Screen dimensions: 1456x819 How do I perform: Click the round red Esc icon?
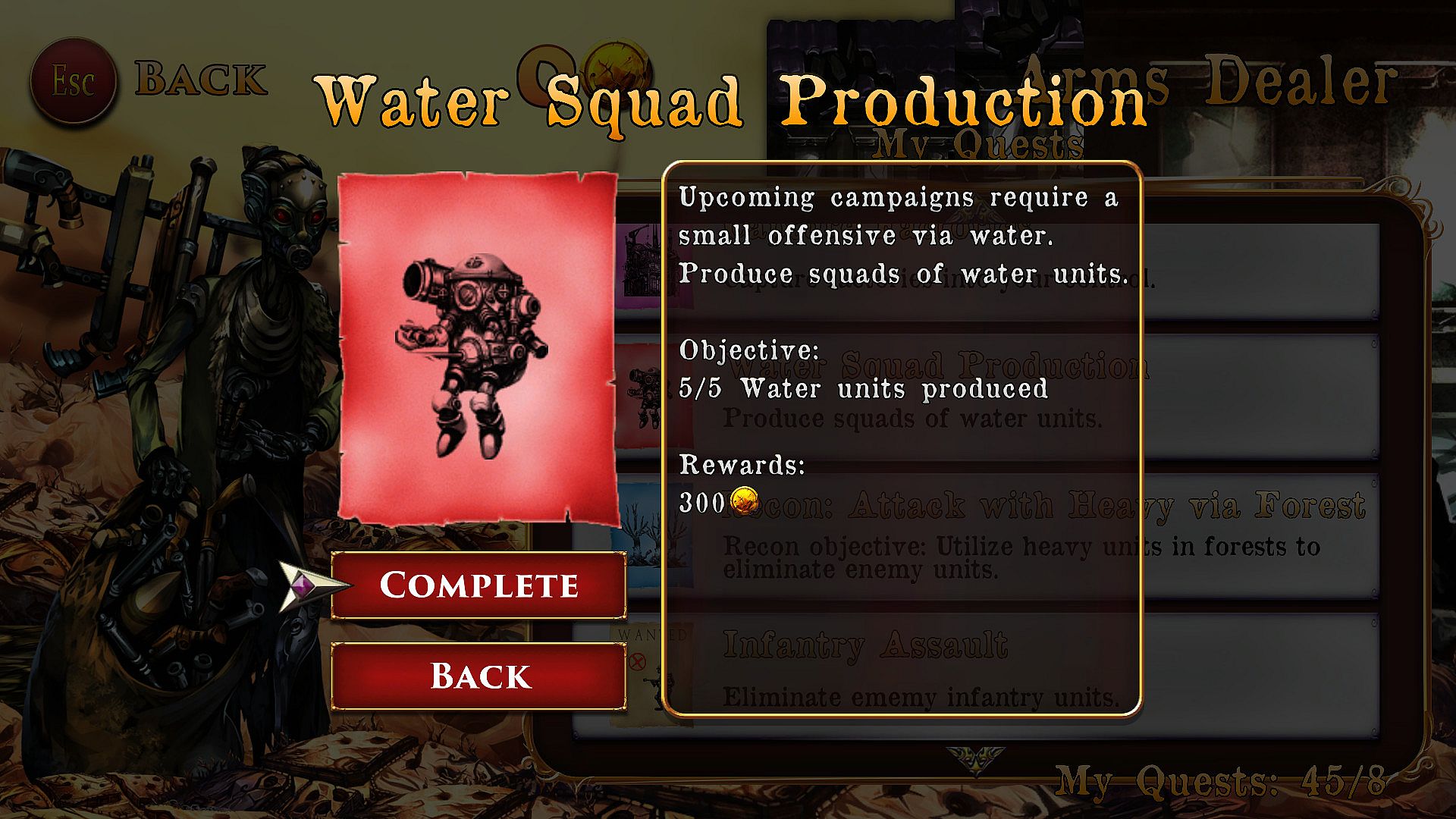coord(74,81)
